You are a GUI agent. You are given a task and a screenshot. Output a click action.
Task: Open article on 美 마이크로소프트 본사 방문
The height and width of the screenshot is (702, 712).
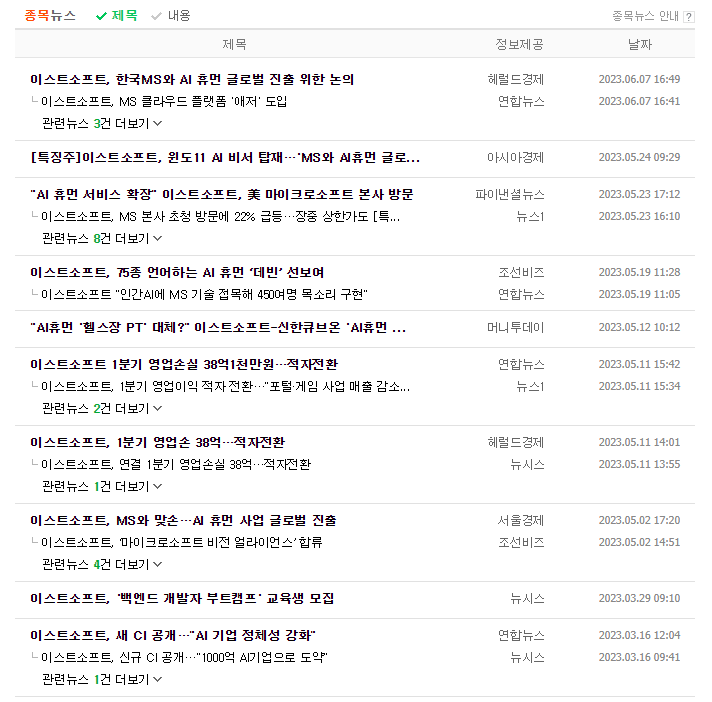pyautogui.click(x=222, y=194)
